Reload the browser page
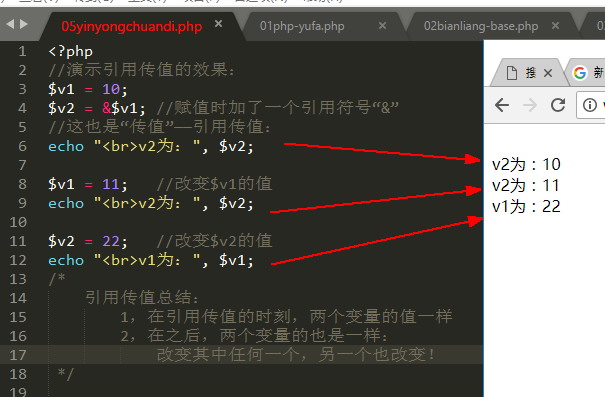605x397 pixels. (558, 105)
